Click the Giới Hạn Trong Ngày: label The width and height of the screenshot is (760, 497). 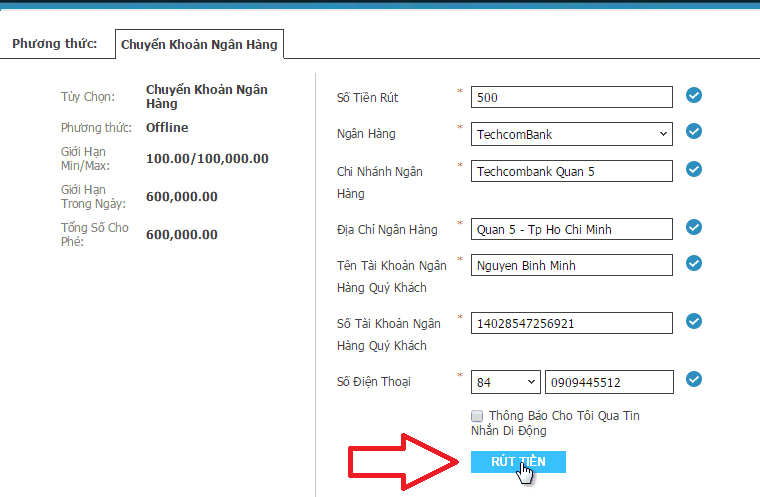tap(93, 196)
